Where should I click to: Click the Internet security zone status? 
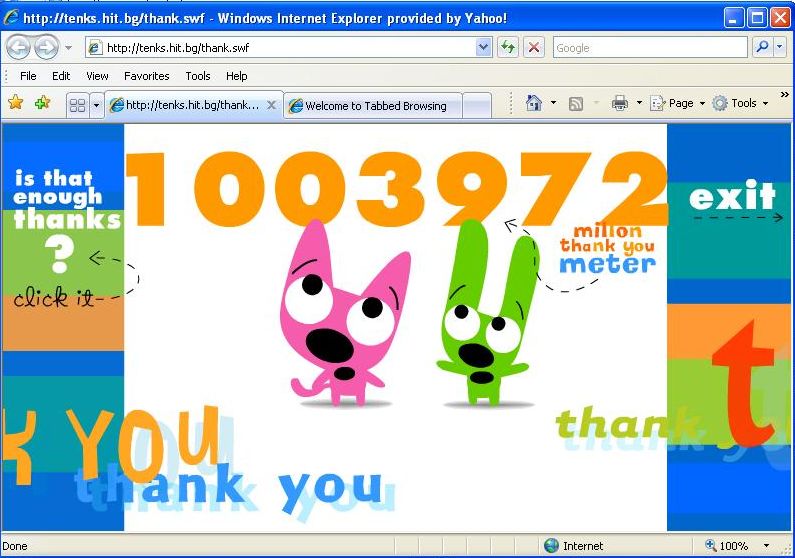(x=573, y=546)
